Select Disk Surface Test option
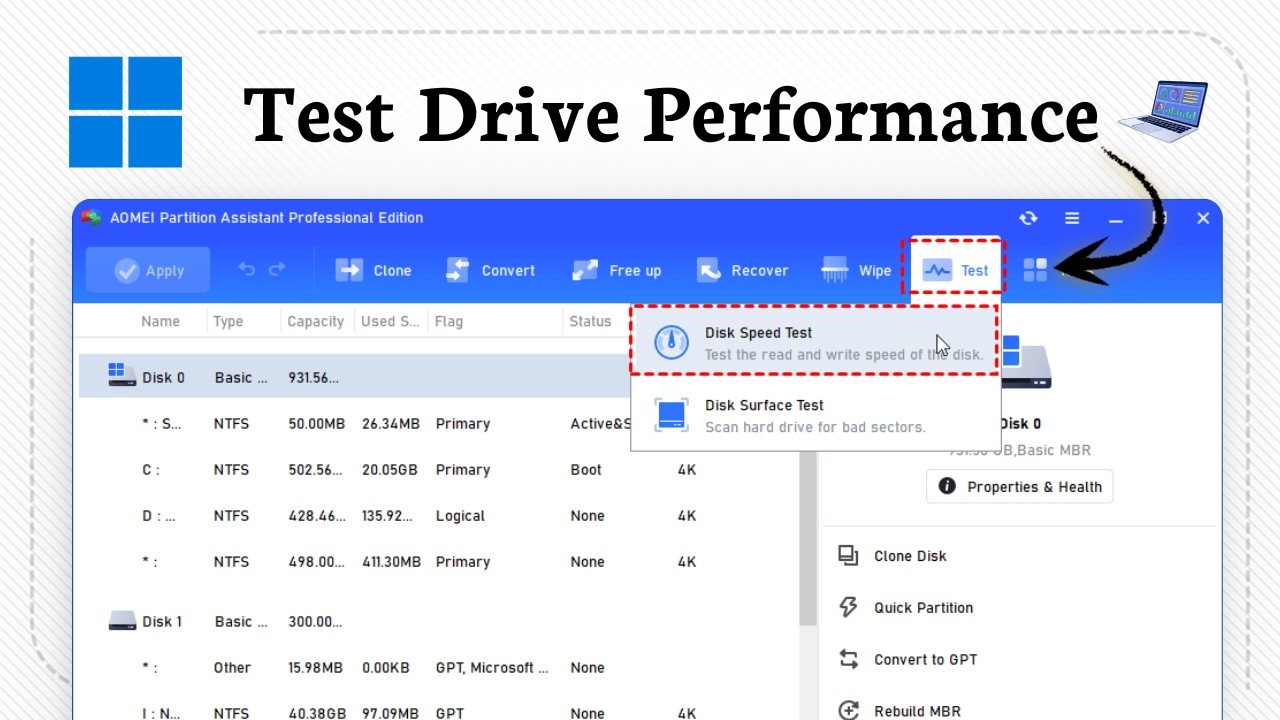 [x=814, y=415]
